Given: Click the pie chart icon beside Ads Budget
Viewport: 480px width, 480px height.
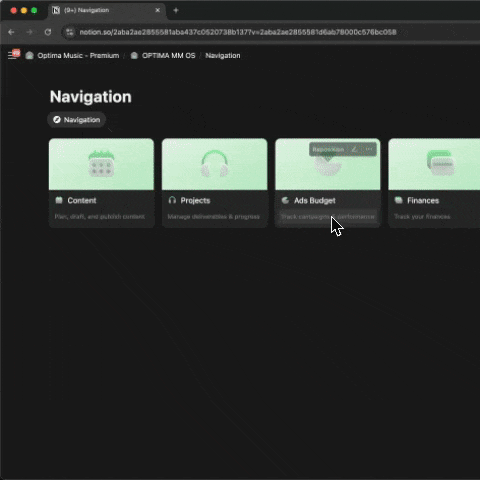Looking at the screenshot, I should pyautogui.click(x=285, y=200).
